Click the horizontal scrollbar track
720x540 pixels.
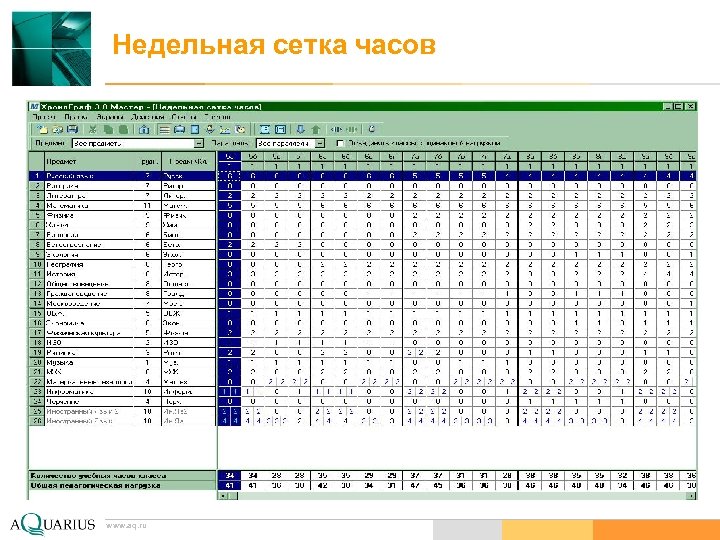pyautogui.click(x=462, y=496)
